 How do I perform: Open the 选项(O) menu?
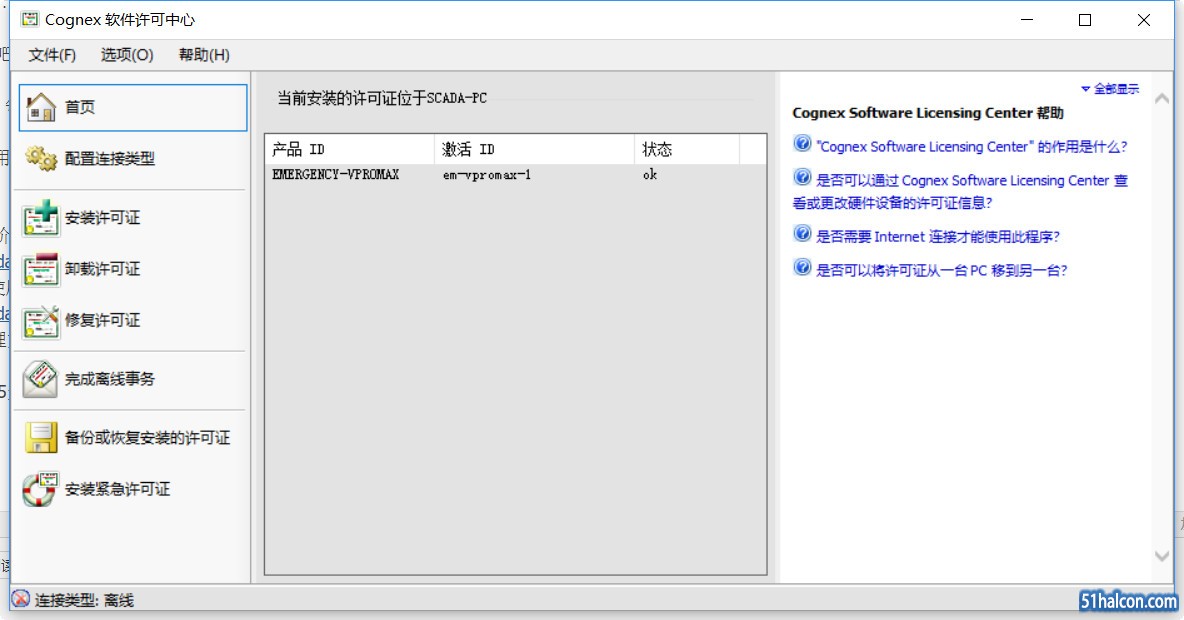127,55
